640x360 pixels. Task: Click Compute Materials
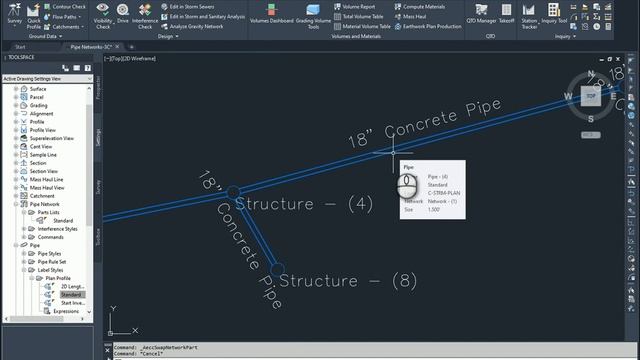click(x=420, y=7)
